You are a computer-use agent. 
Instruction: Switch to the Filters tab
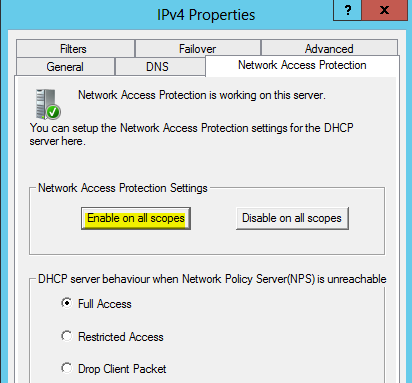[75, 49]
